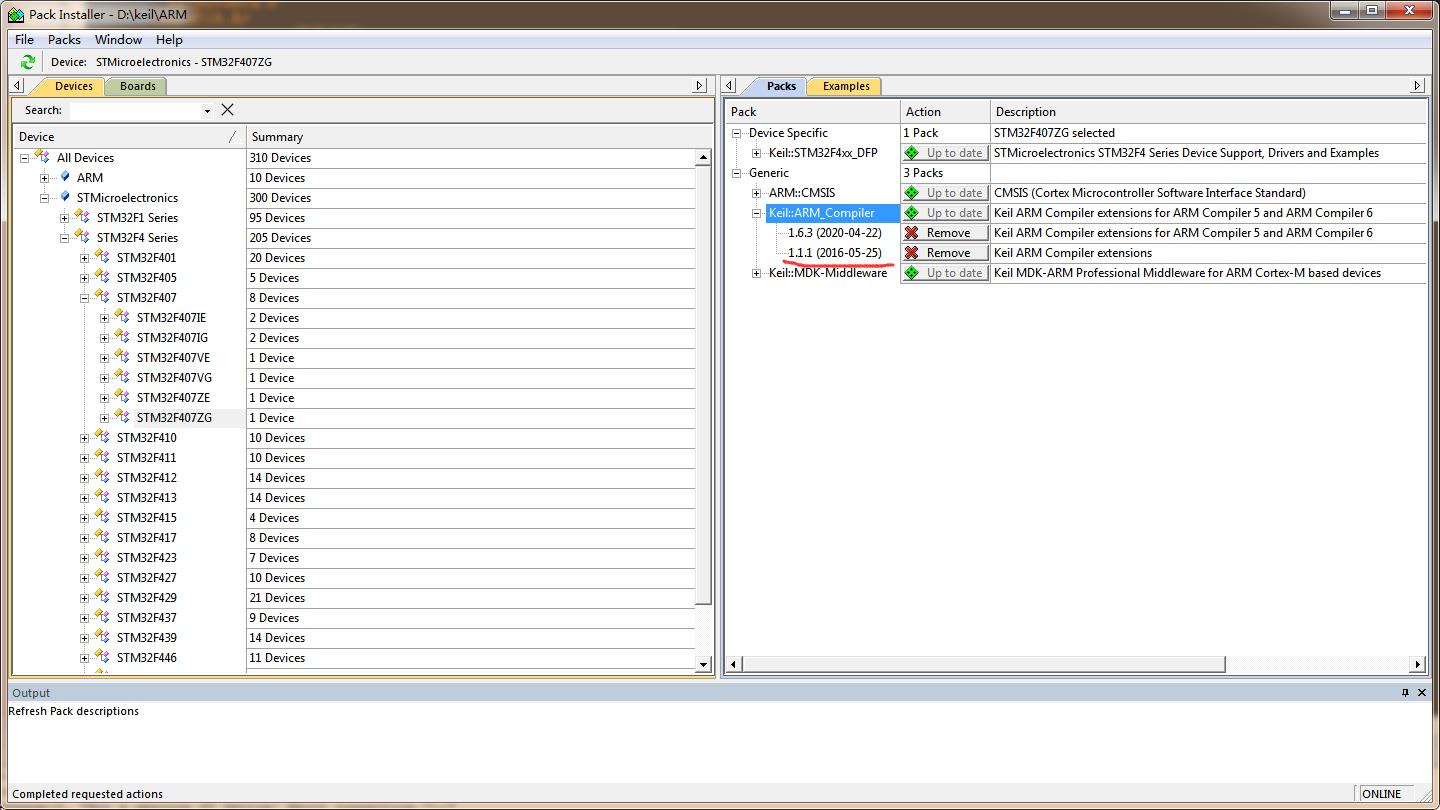Select the Devices tab

pos(73,86)
